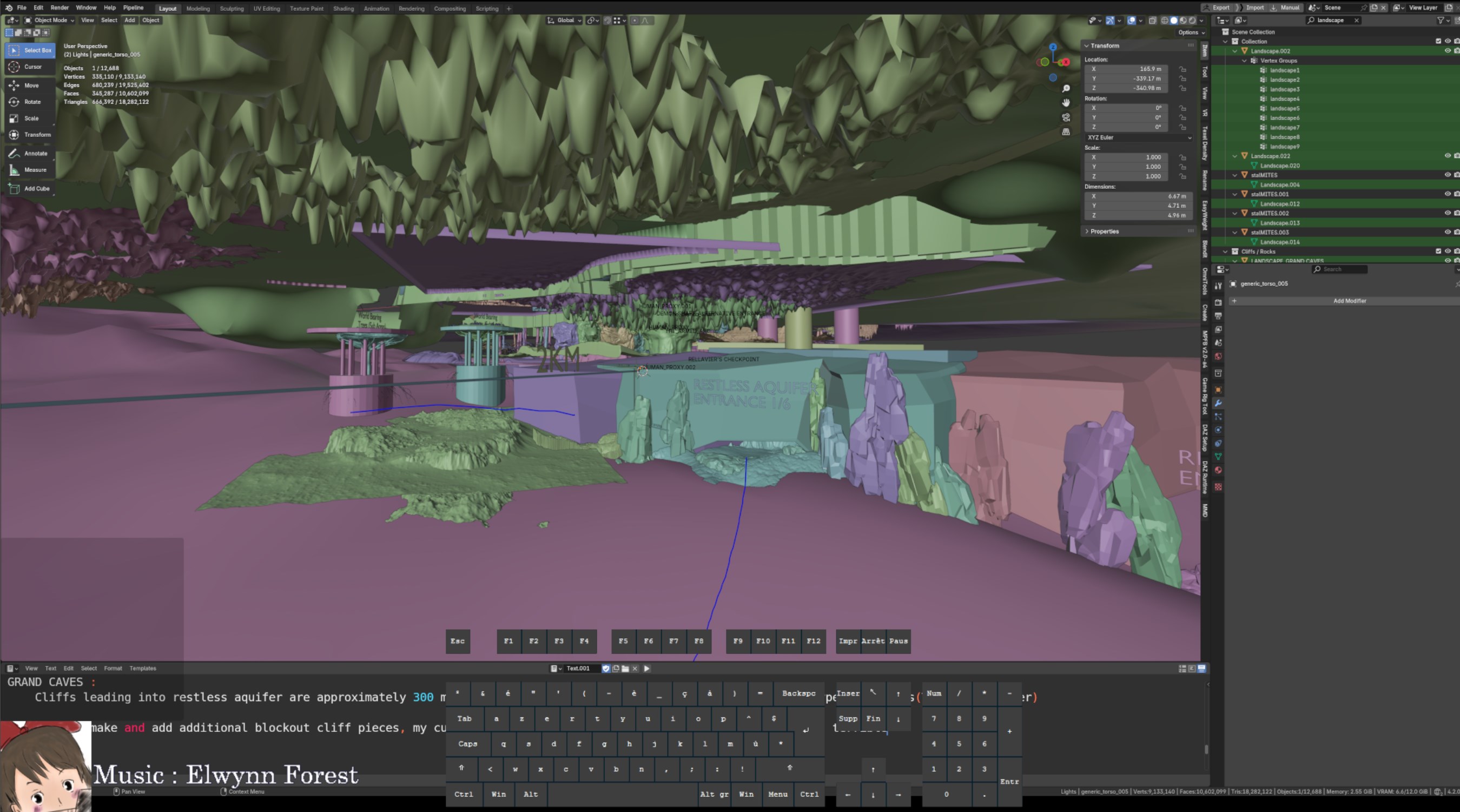Open the Particles properties tab icon

pyautogui.click(x=1218, y=417)
